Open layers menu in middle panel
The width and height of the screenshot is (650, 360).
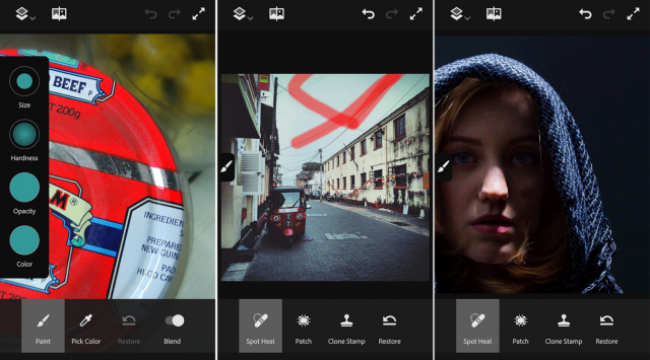[243, 14]
